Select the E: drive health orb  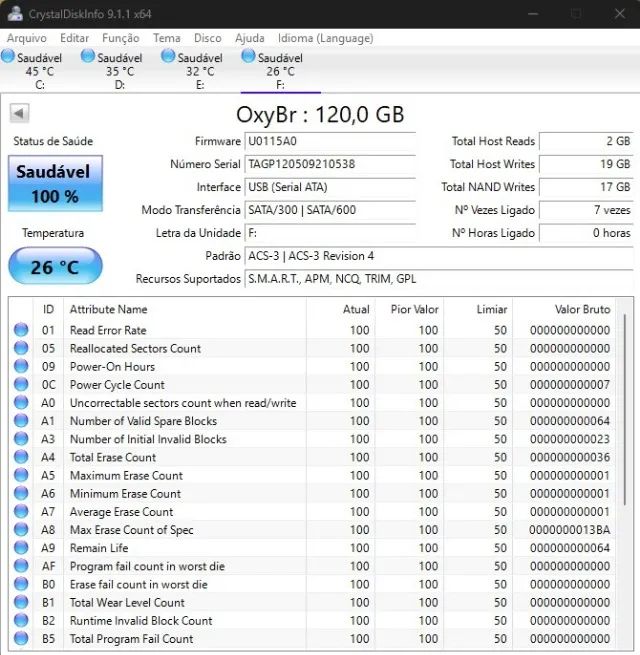click(168, 56)
